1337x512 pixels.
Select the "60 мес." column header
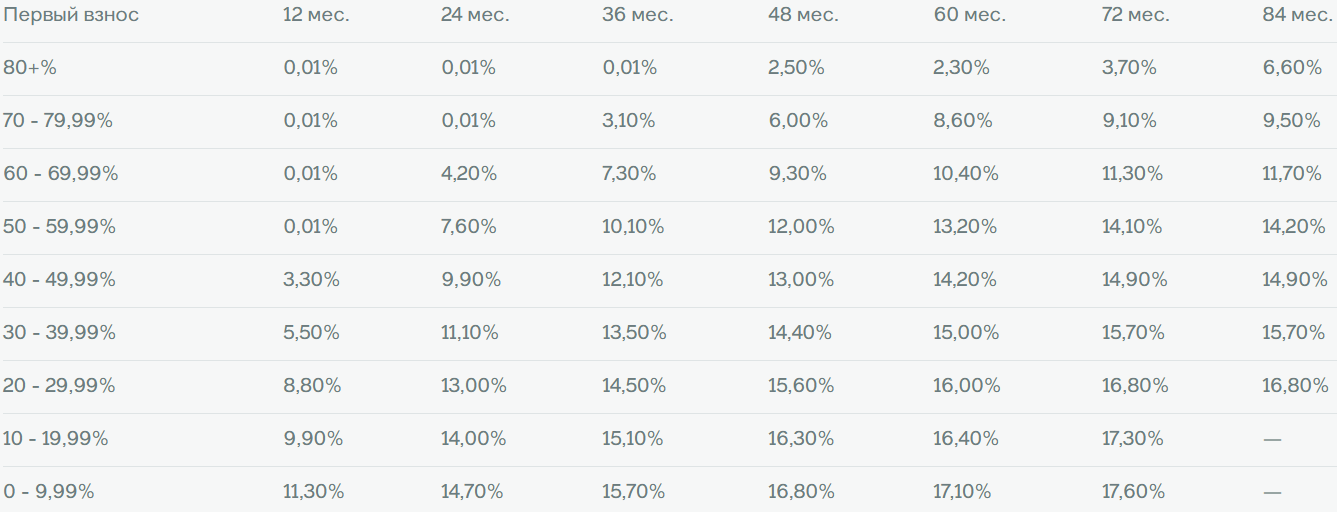coord(968,15)
